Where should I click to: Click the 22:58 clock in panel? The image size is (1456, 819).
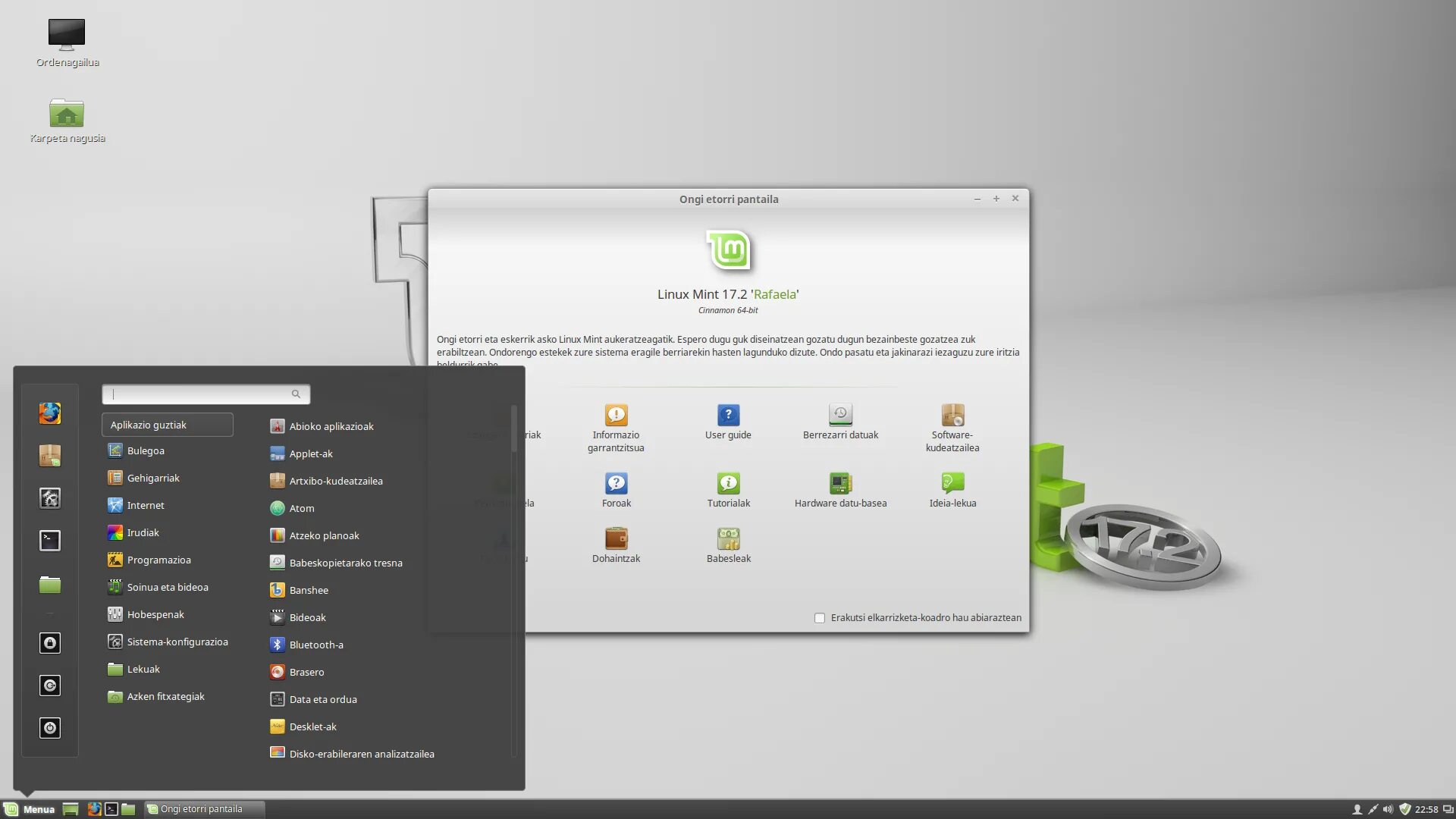click(x=1426, y=809)
